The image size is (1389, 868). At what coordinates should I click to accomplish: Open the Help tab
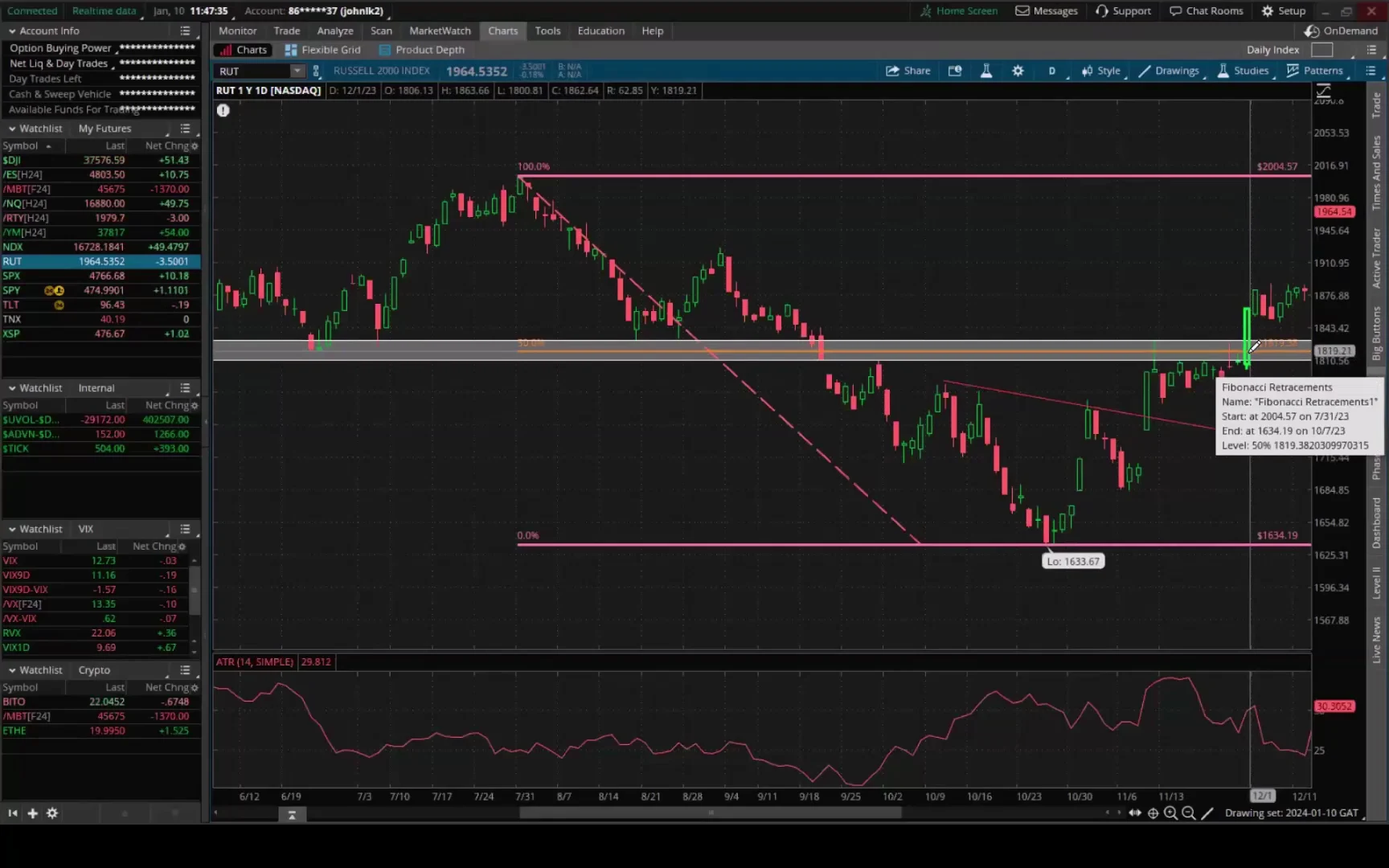pyautogui.click(x=653, y=31)
